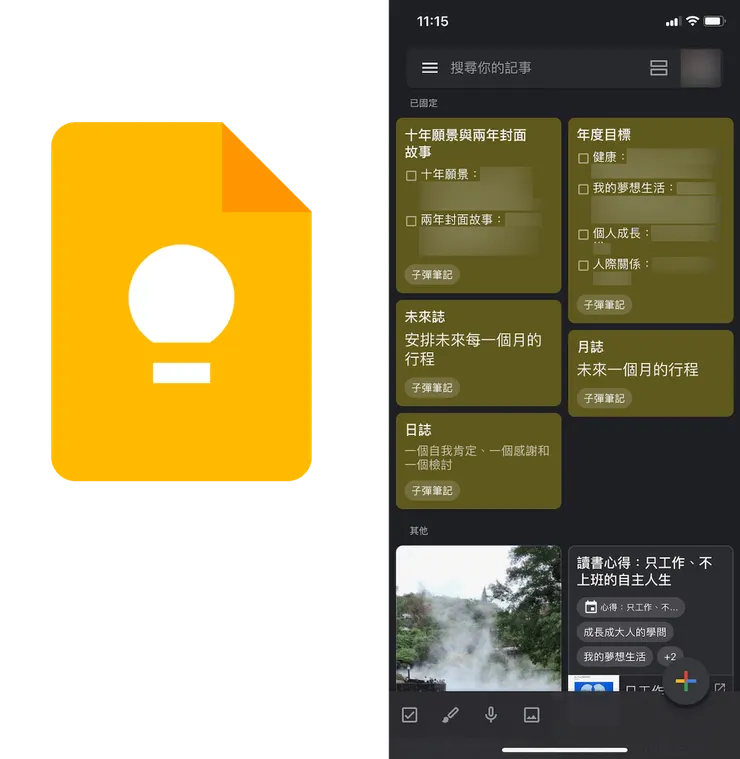Check the 我的夢想生活 checkbox in 年度目標
Image resolution: width=740 pixels, height=759 pixels.
click(x=583, y=189)
